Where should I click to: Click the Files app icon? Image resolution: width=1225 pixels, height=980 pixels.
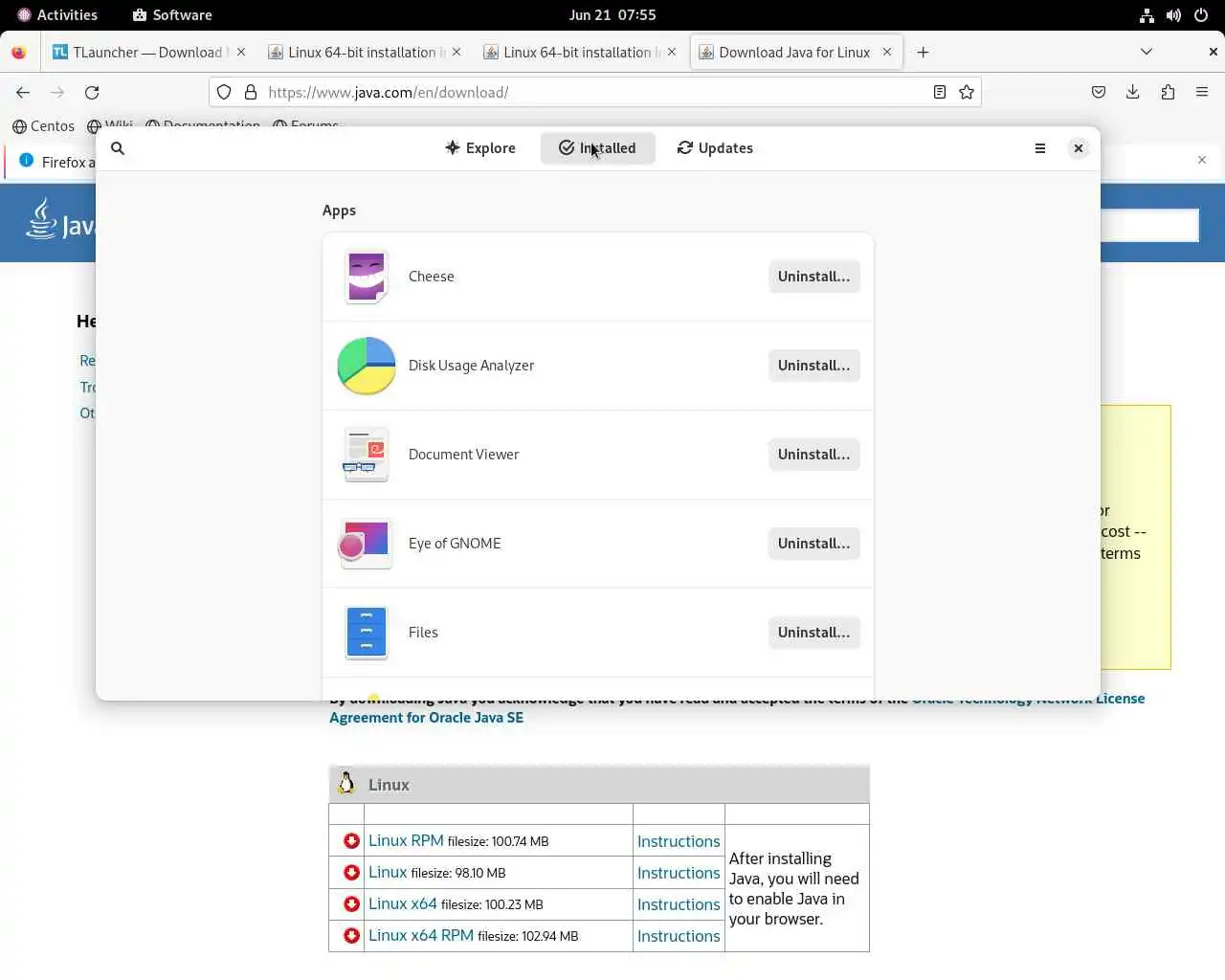[x=366, y=633]
